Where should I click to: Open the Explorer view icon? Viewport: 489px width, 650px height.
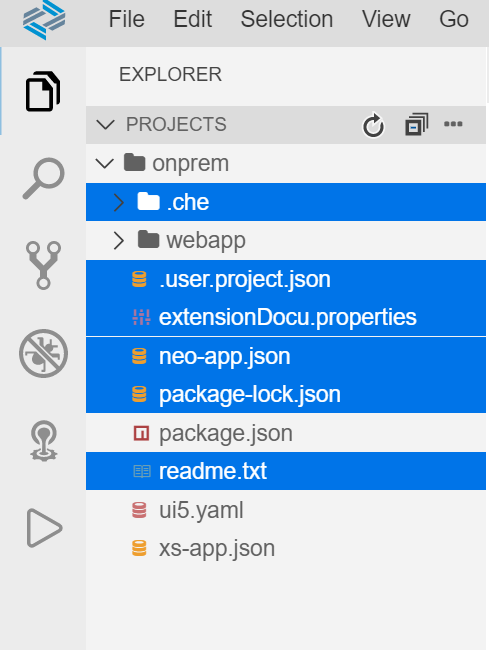43,91
